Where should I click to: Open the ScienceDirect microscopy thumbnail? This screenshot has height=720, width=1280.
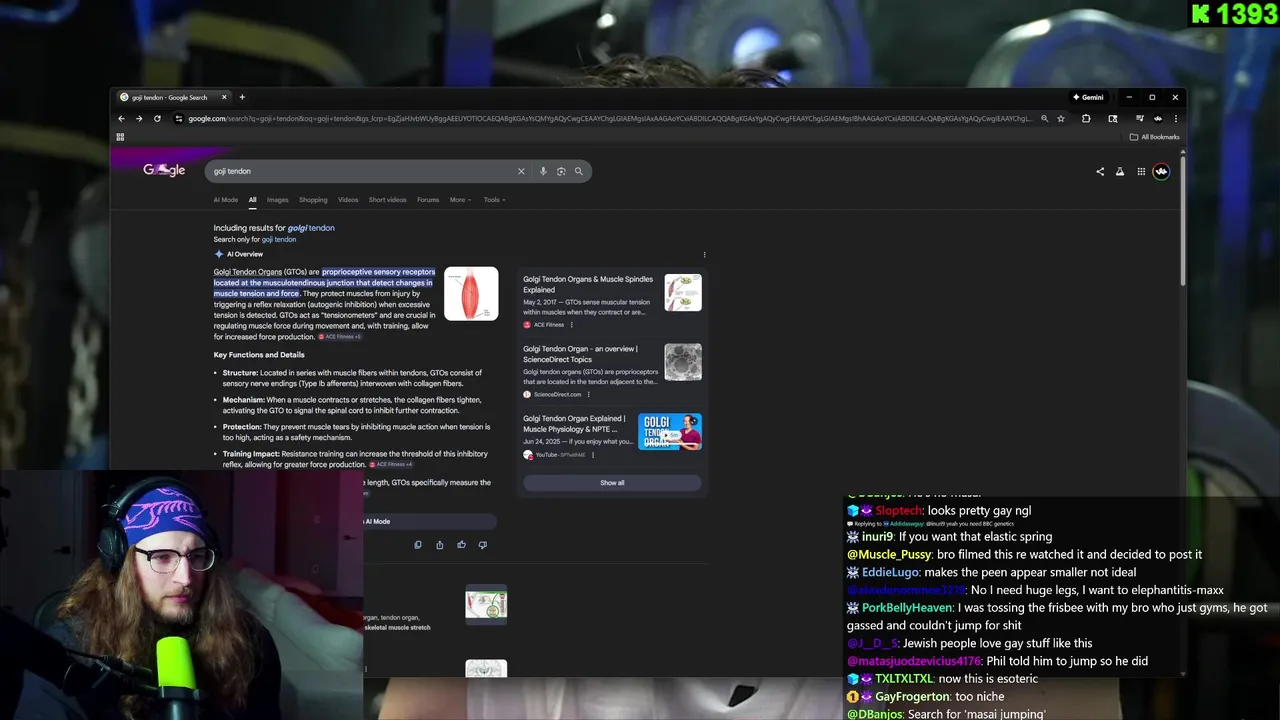683,363
